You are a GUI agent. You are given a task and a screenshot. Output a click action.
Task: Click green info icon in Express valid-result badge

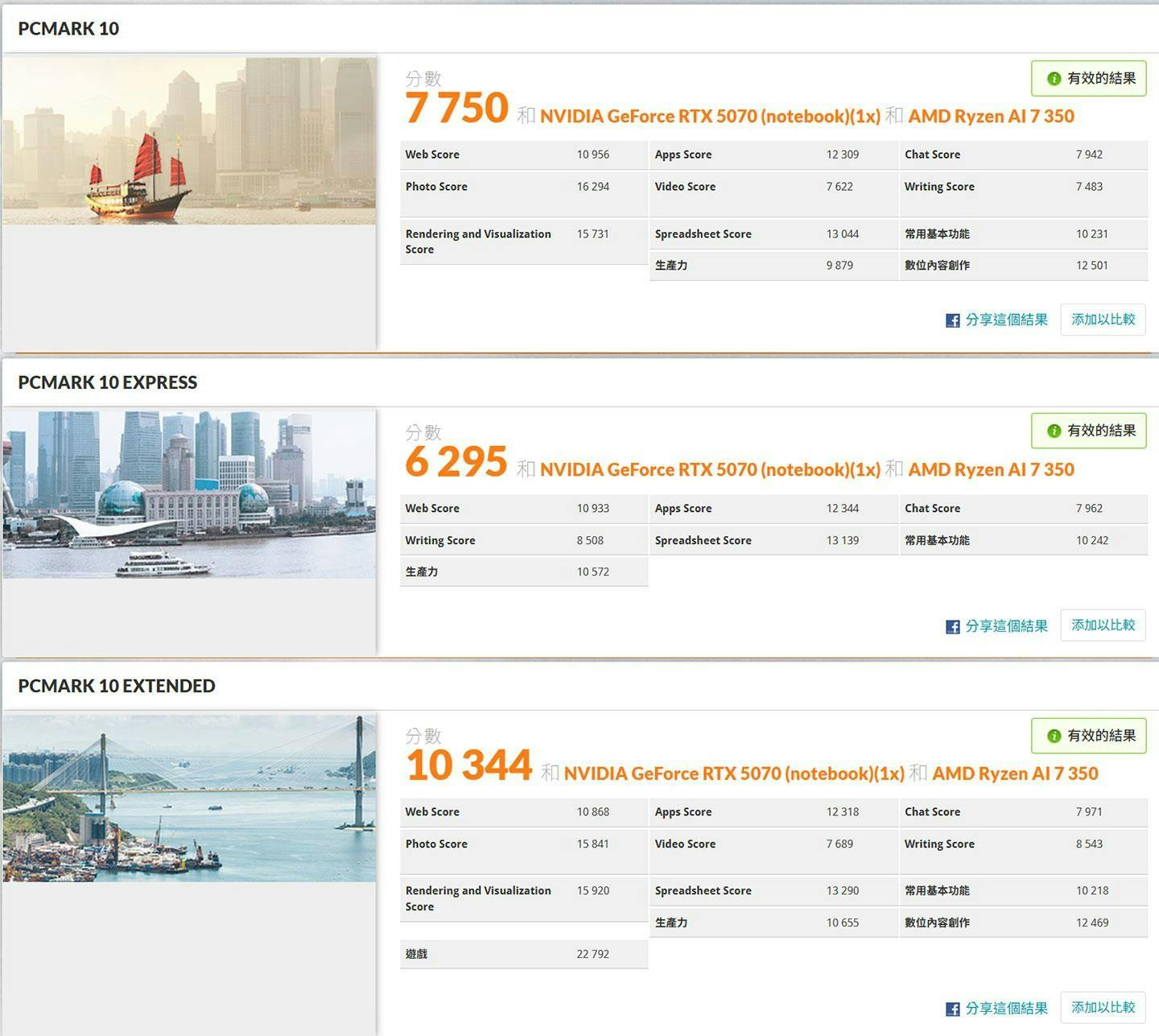[1054, 431]
